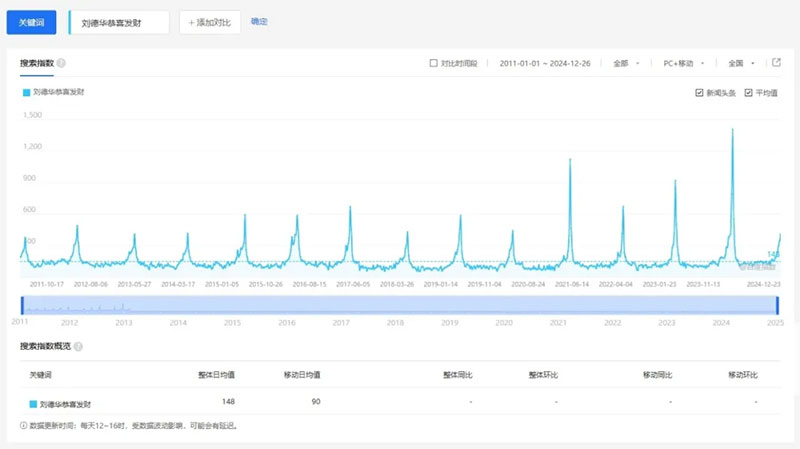The height and width of the screenshot is (449, 800).
Task: Expand the 全国 region dropdown
Action: [x=741, y=63]
